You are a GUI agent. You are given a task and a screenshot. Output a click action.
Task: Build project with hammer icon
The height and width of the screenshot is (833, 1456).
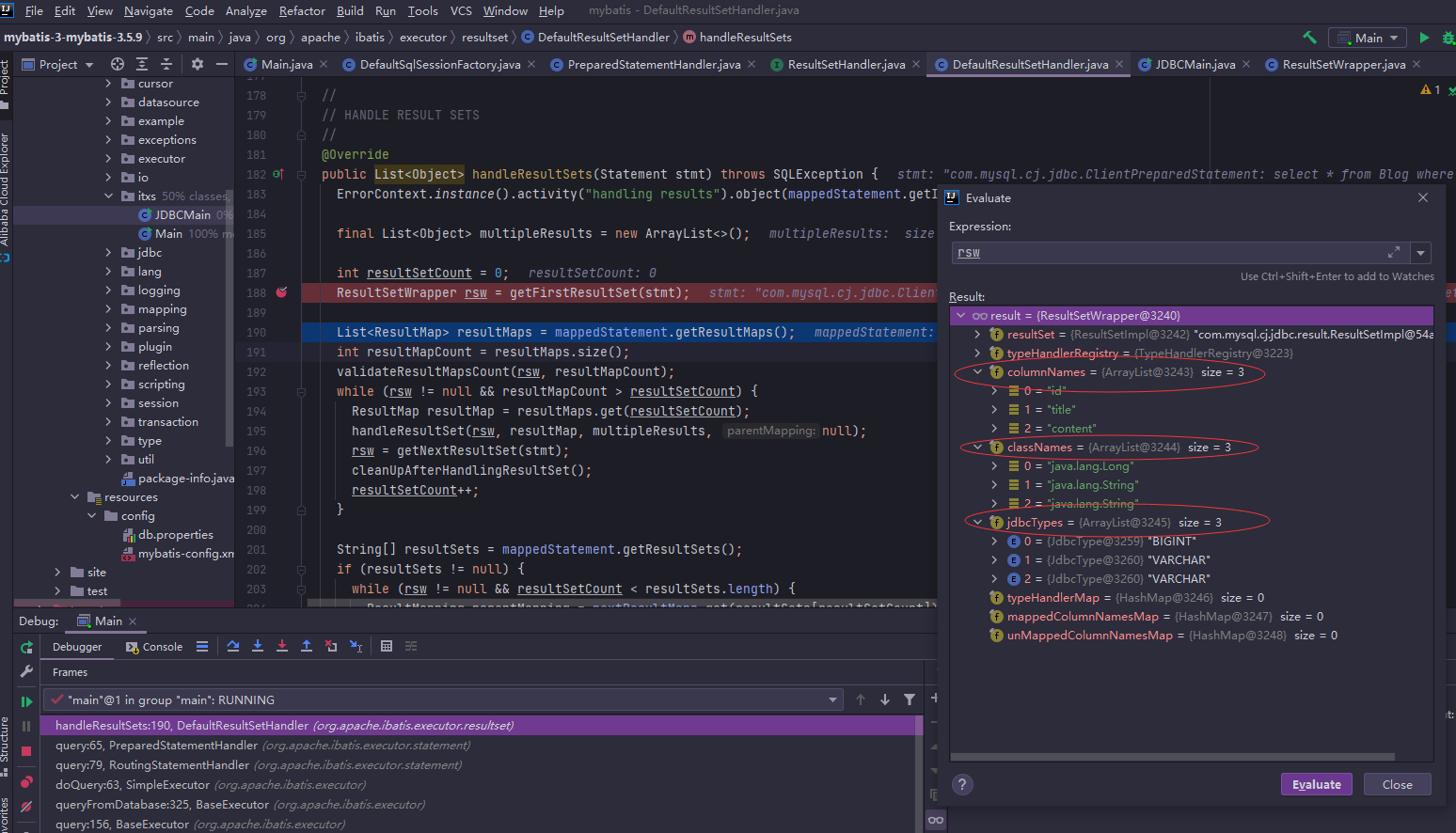click(x=1309, y=38)
